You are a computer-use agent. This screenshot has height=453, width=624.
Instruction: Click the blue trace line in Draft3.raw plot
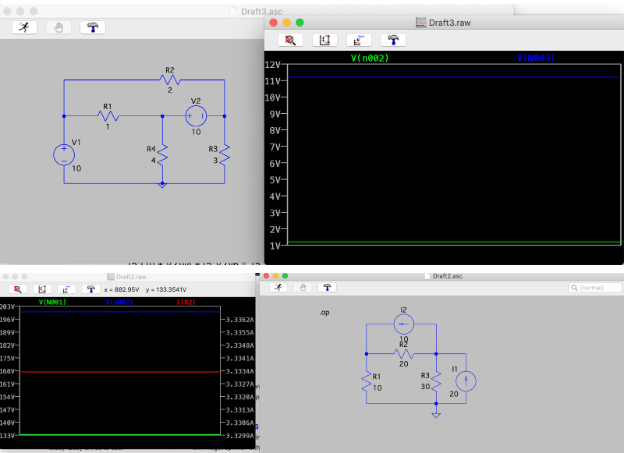454,77
